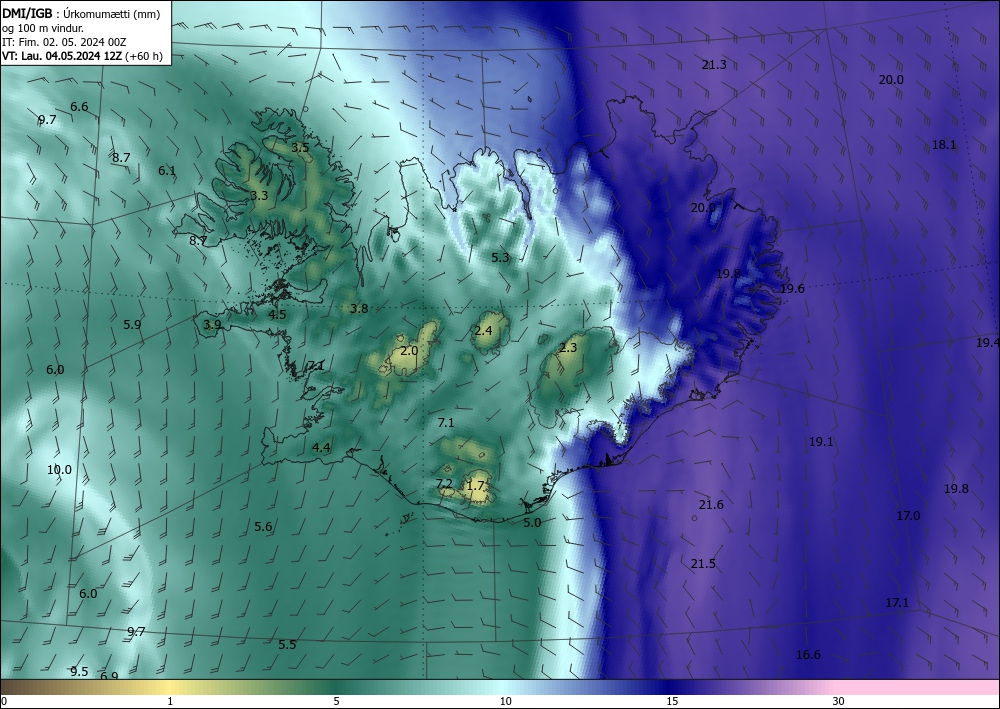Click the 'IT: Fim. 02. 05. 2024 00Z' line
This screenshot has width=1000, height=709.
click(x=64, y=42)
